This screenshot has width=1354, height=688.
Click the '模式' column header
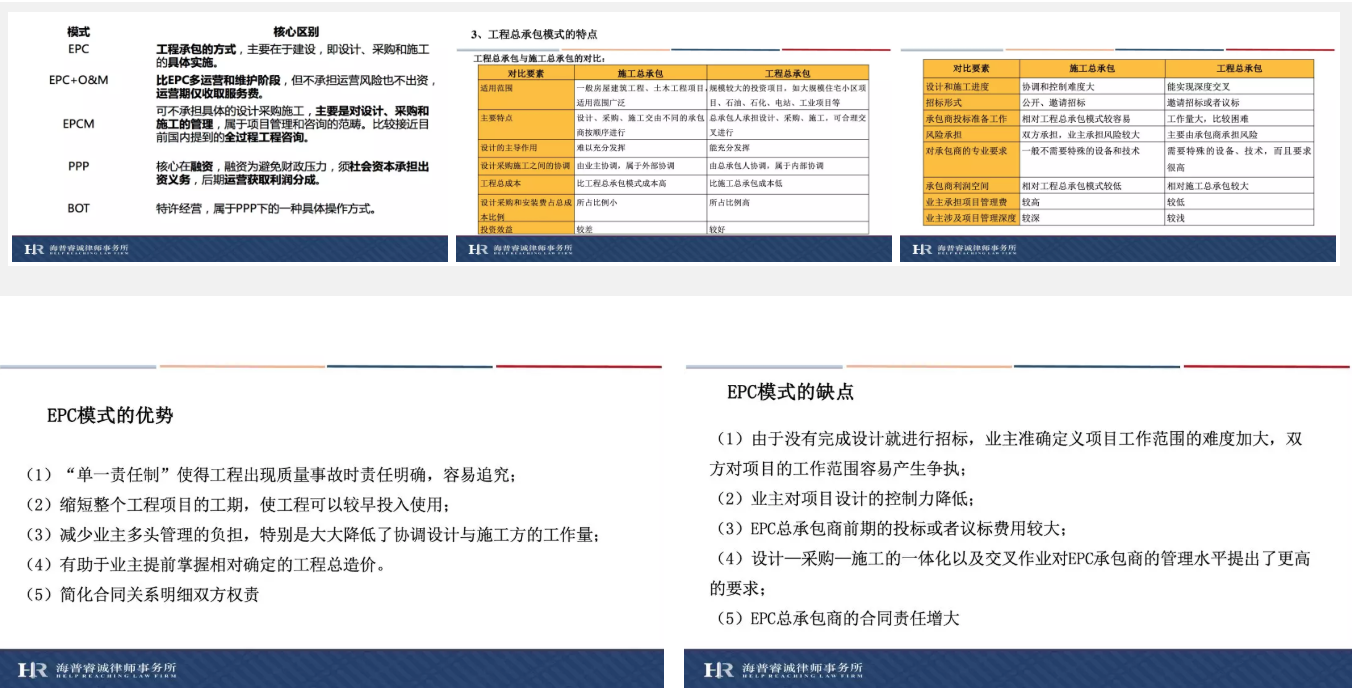(79, 32)
